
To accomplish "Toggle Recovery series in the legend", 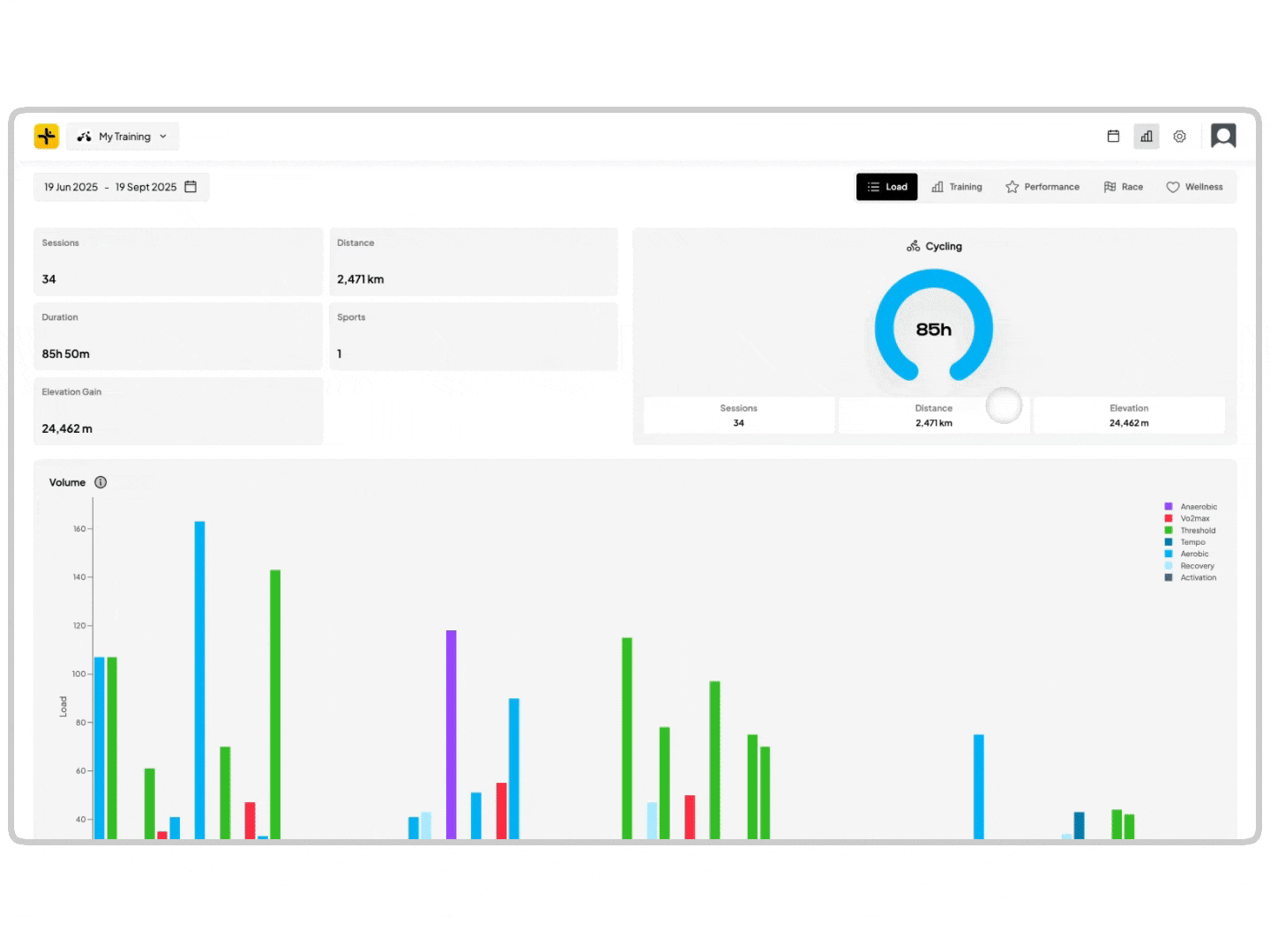I will click(x=1197, y=566).
